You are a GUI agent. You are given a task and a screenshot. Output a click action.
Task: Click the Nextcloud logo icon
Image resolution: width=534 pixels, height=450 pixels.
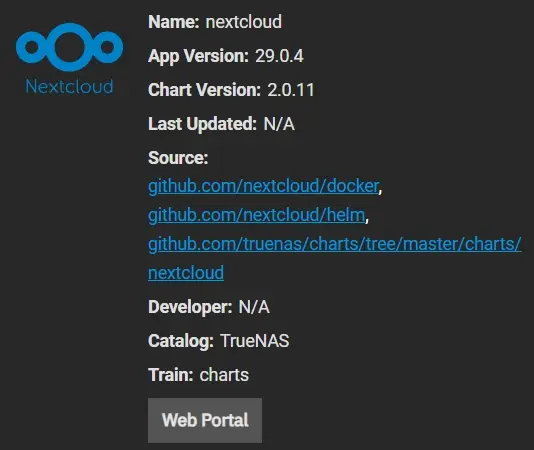69,58
